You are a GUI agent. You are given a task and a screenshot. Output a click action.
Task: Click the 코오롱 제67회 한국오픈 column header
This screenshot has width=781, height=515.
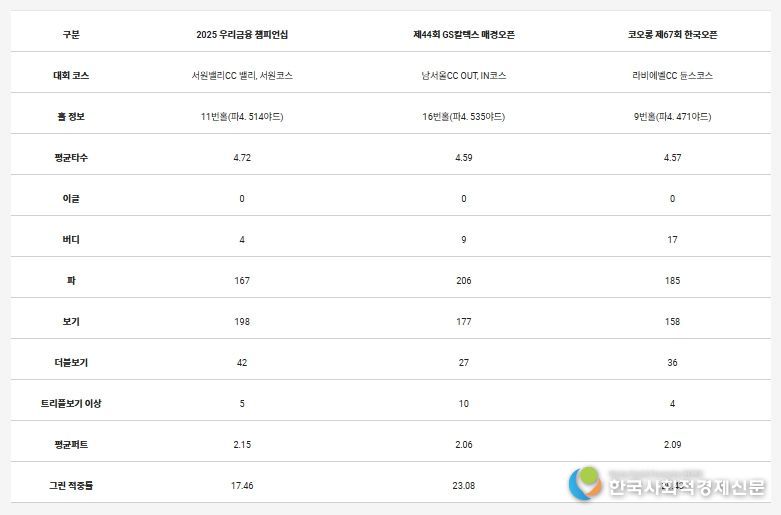[672, 34]
